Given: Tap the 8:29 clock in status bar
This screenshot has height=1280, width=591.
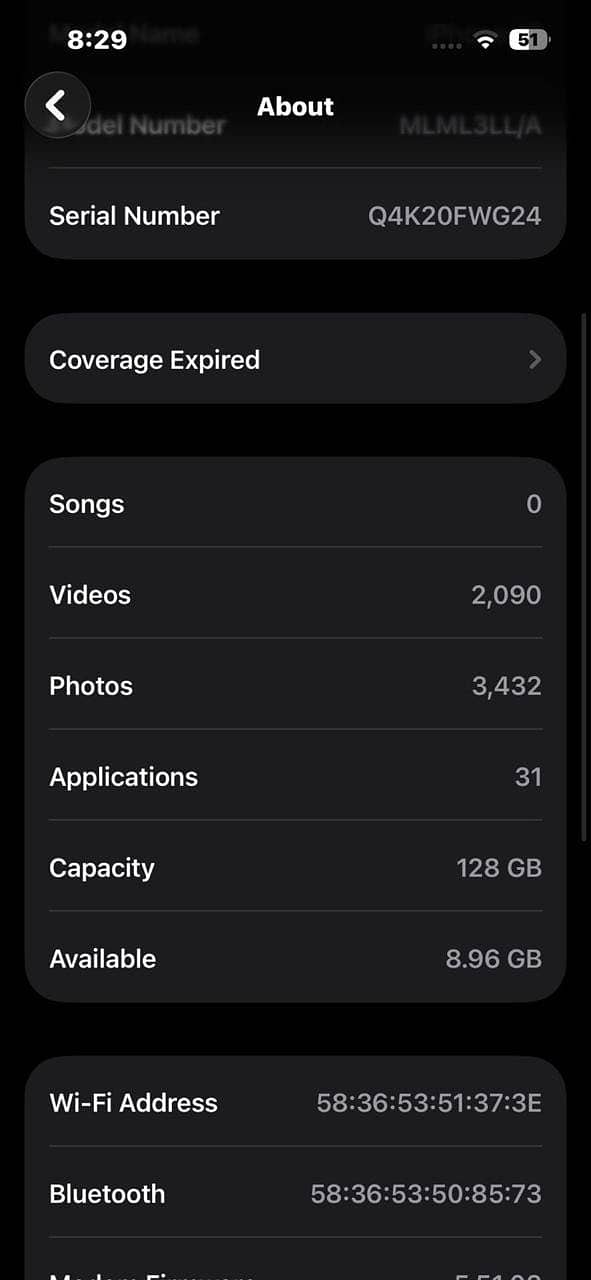Looking at the screenshot, I should 97,40.
